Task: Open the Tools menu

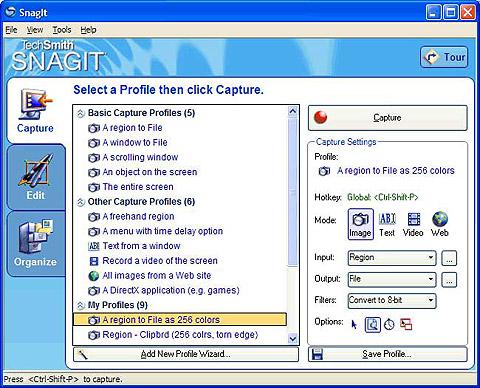Action: point(62,30)
